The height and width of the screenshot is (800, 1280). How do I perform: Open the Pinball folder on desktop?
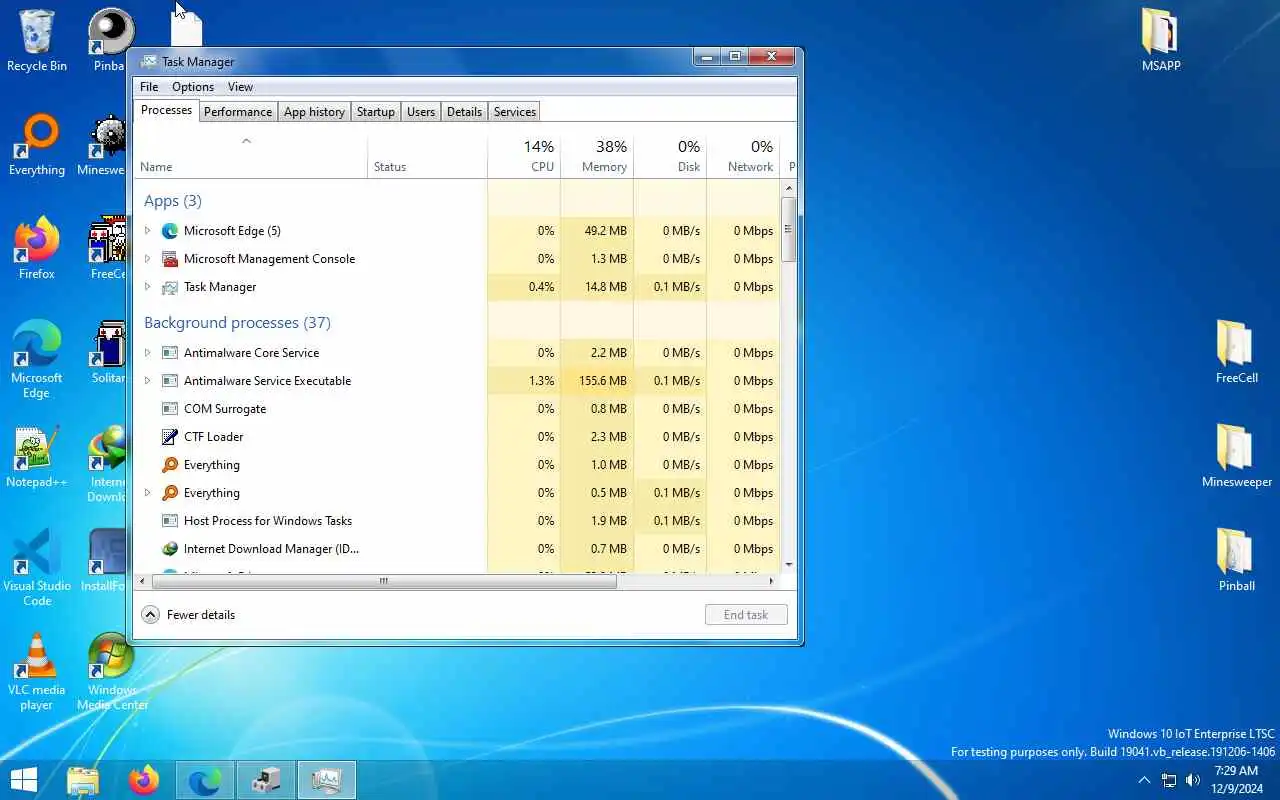coord(1237,562)
